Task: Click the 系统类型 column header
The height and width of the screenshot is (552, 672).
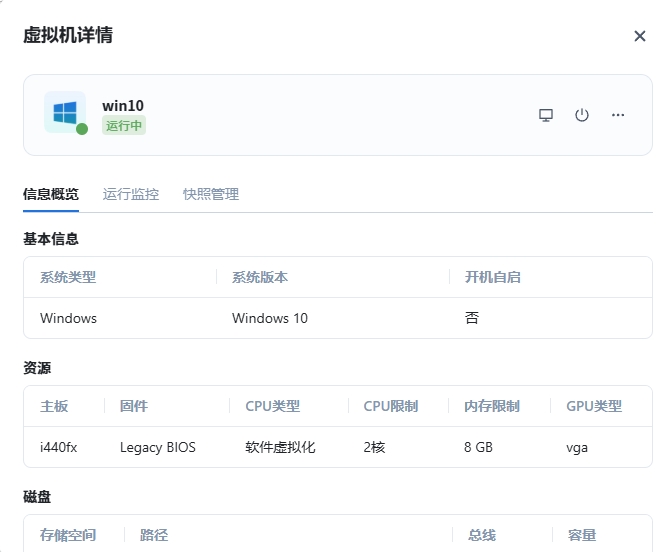Action: click(x=68, y=277)
